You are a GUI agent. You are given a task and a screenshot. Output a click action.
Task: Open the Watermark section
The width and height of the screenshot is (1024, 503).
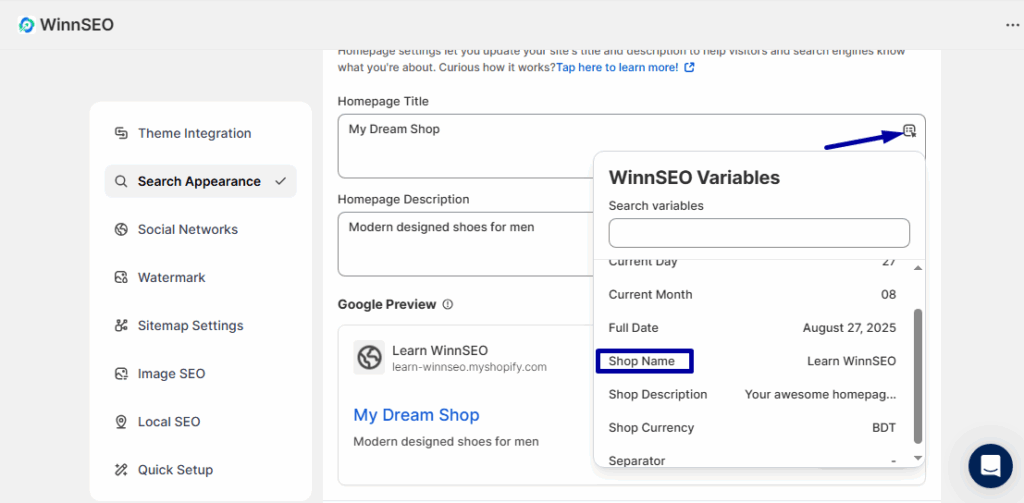[200, 278]
